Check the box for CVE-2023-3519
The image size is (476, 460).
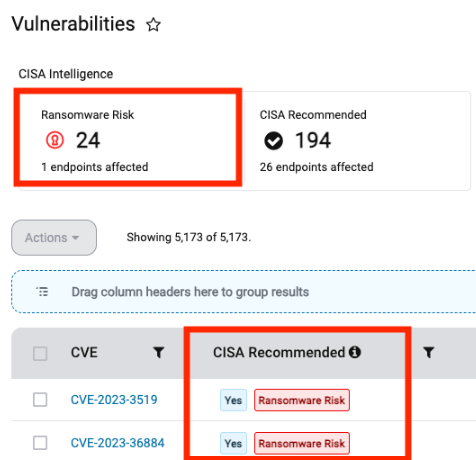(x=40, y=399)
